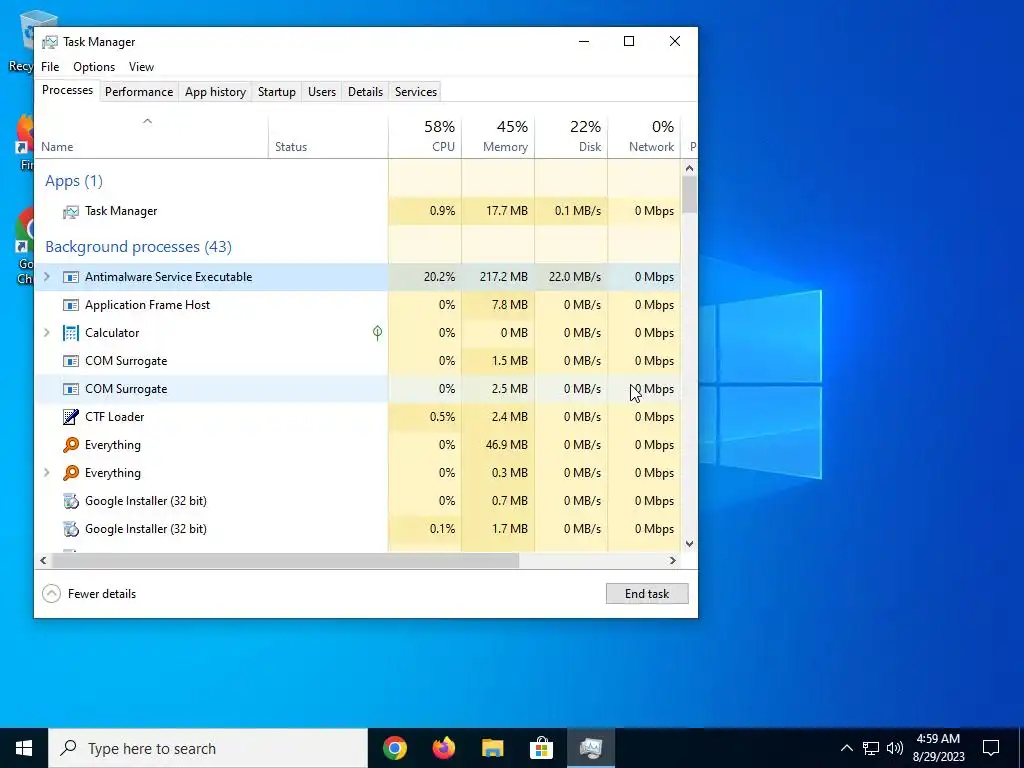1024x768 pixels.
Task: Open the notification center icon
Action: click(991, 748)
